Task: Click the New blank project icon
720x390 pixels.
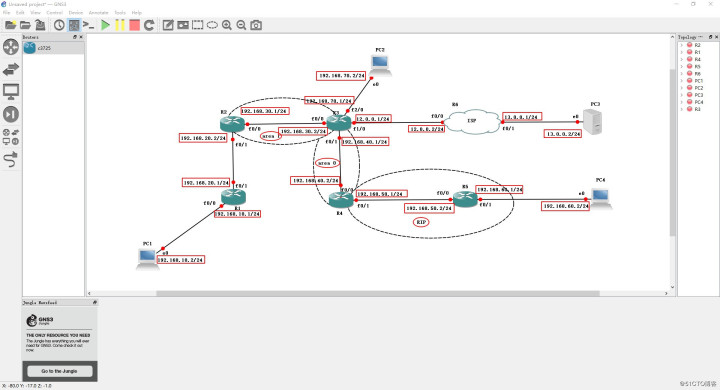Action: point(10,25)
